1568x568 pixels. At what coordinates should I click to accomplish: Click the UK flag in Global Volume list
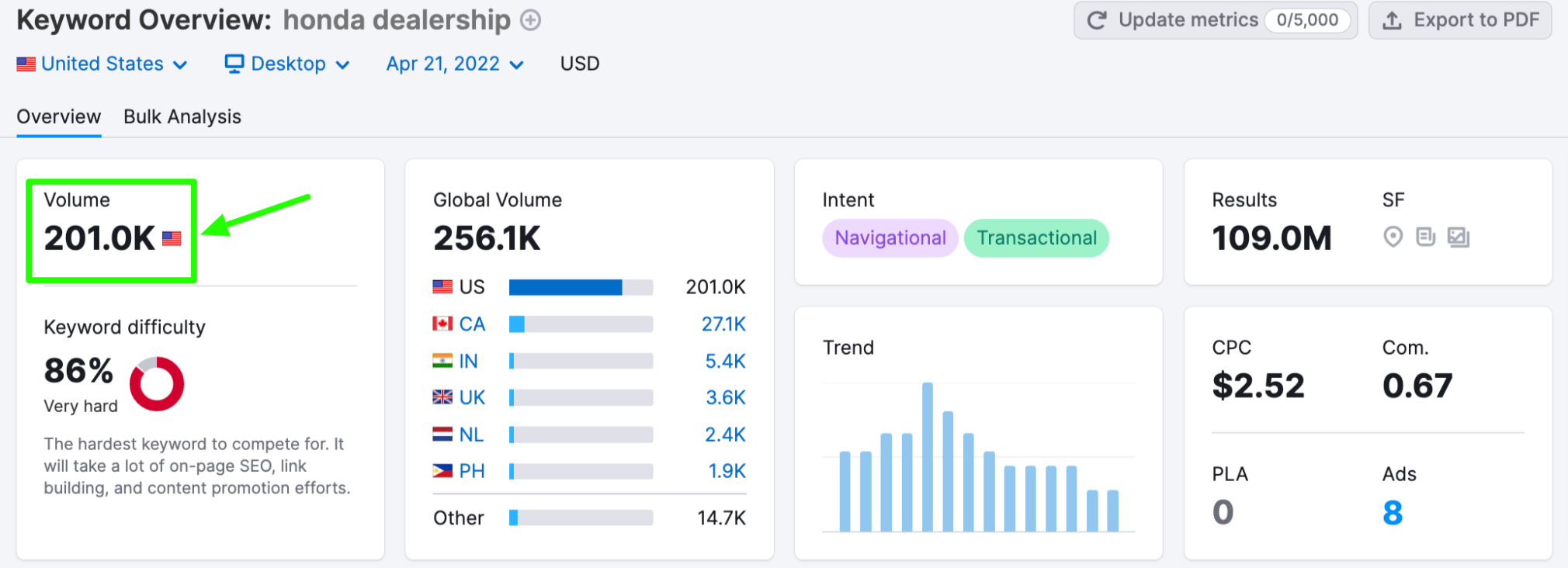click(442, 397)
